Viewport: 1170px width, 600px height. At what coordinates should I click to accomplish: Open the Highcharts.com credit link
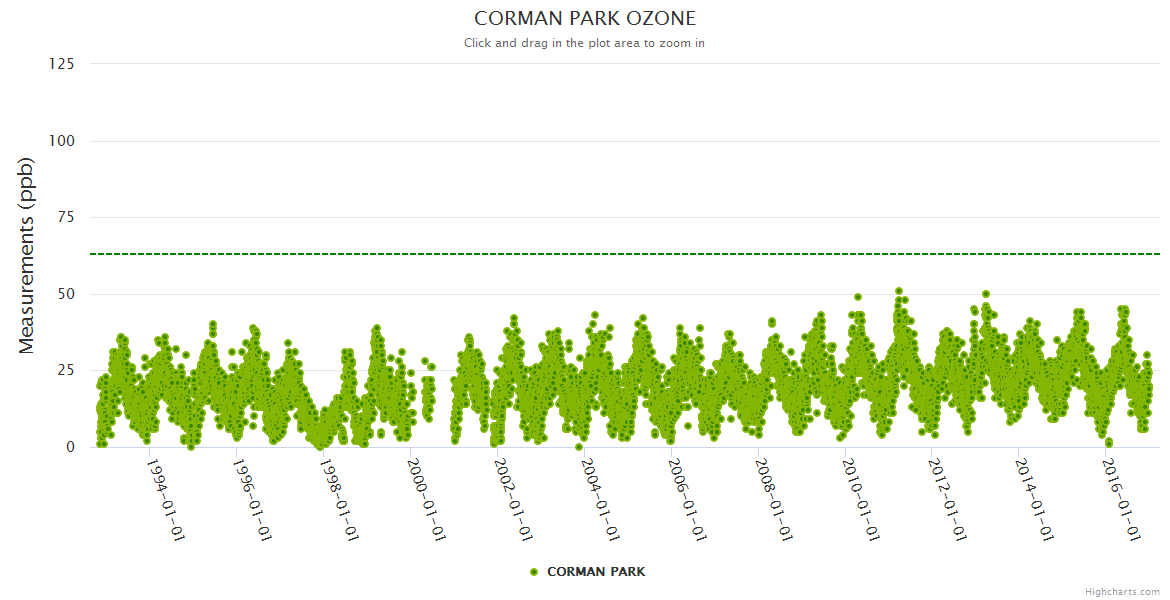pos(1122,591)
